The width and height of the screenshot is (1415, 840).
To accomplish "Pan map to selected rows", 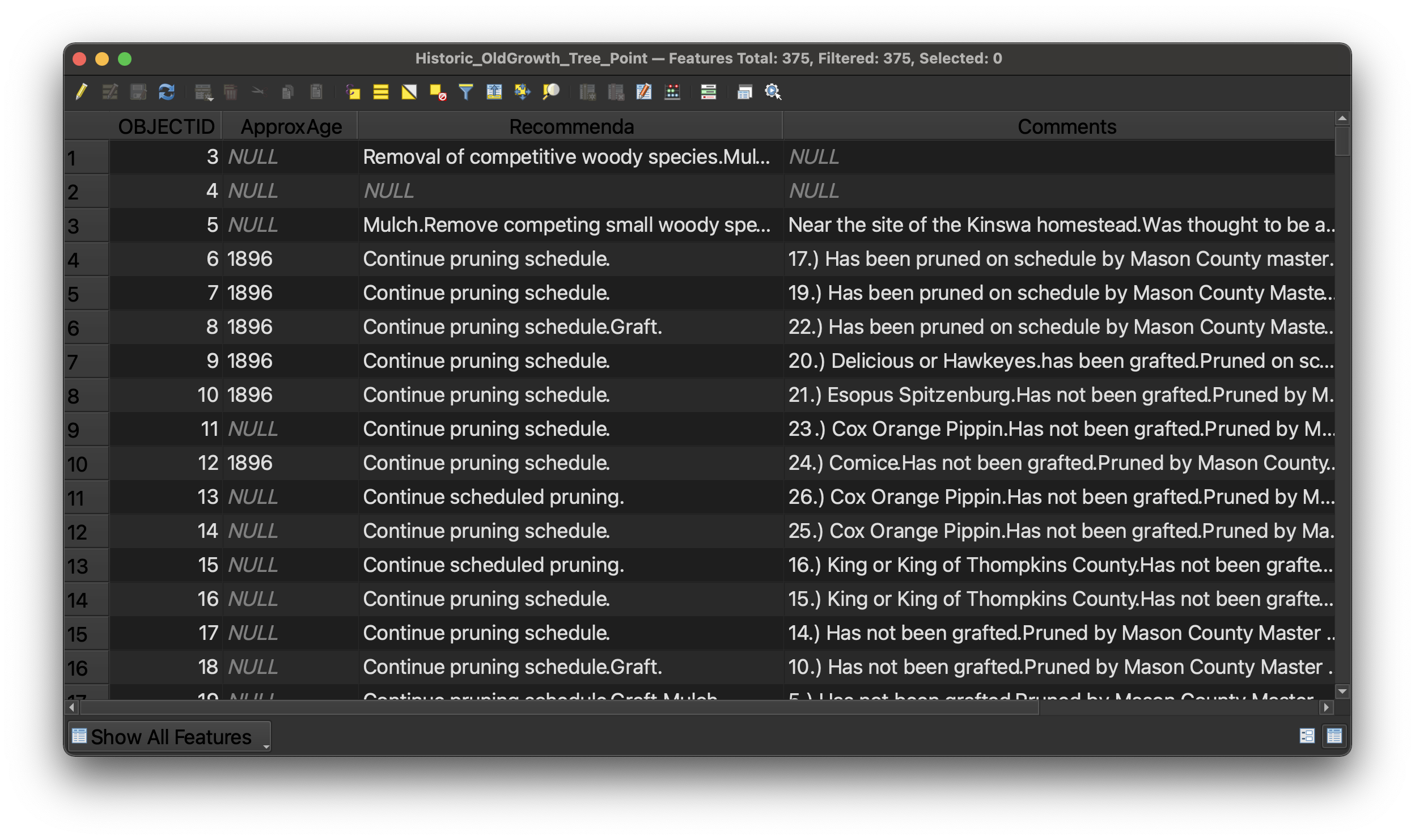I will coord(522,92).
